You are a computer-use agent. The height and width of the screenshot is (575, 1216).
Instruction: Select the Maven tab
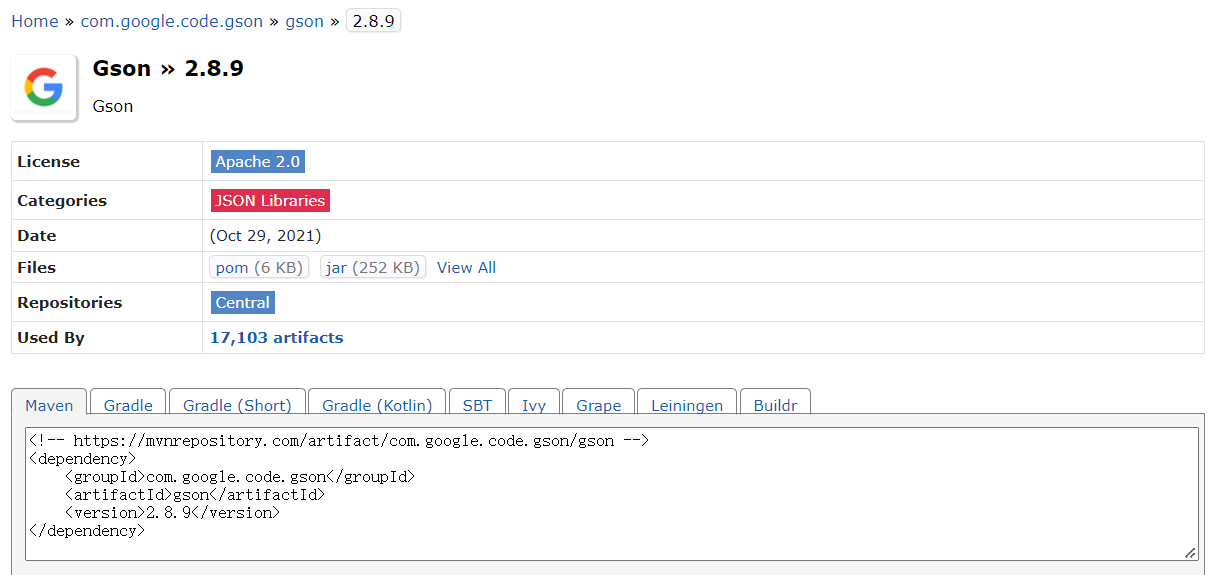coord(50,405)
